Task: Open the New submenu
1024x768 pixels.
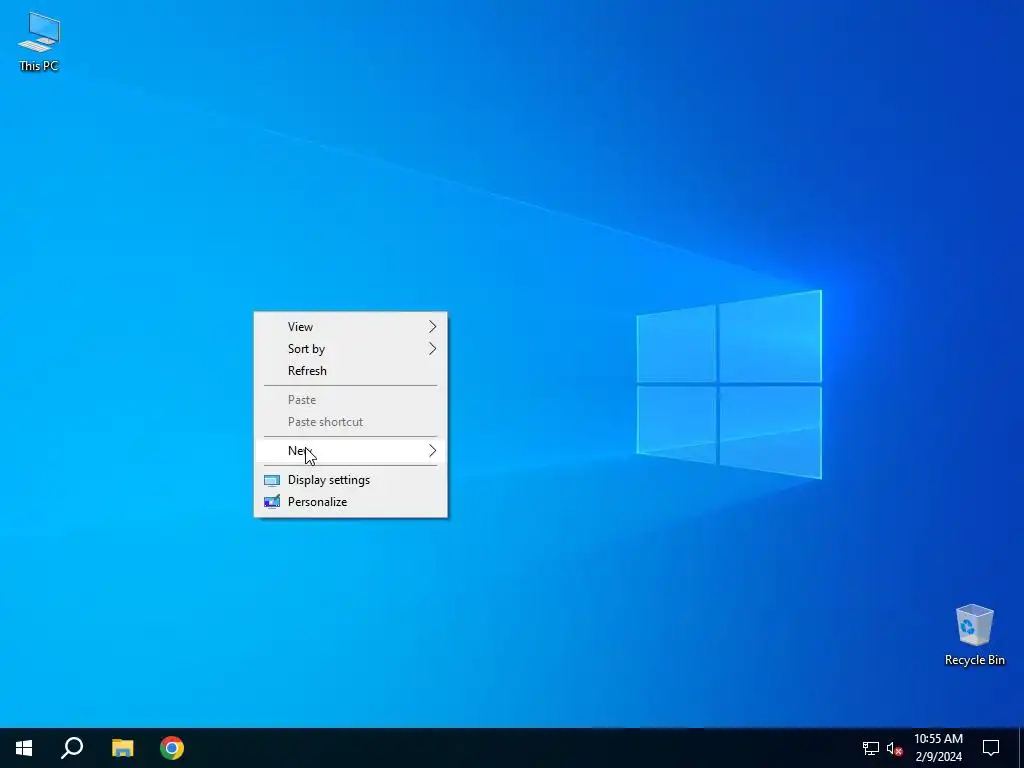Action: click(351, 451)
